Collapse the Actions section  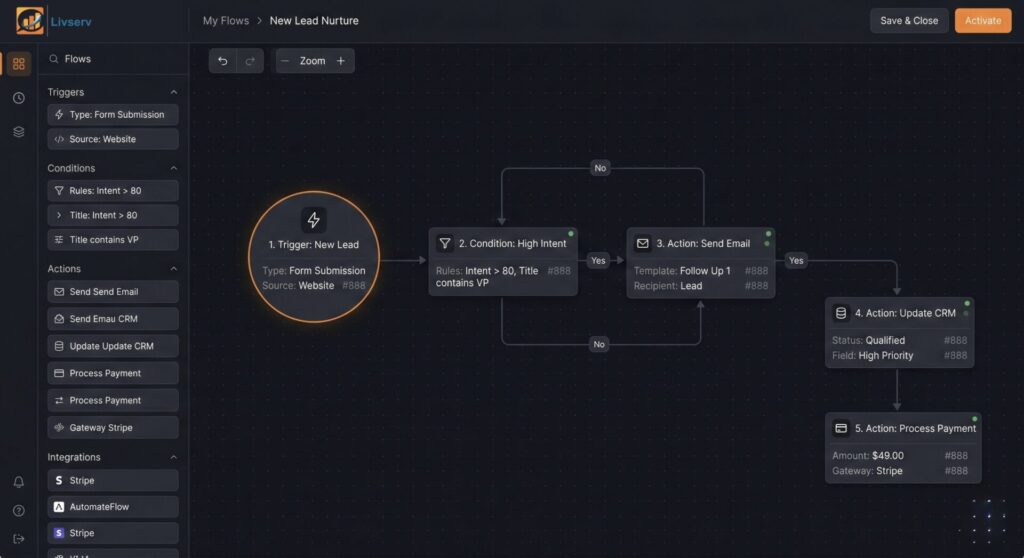coord(173,269)
